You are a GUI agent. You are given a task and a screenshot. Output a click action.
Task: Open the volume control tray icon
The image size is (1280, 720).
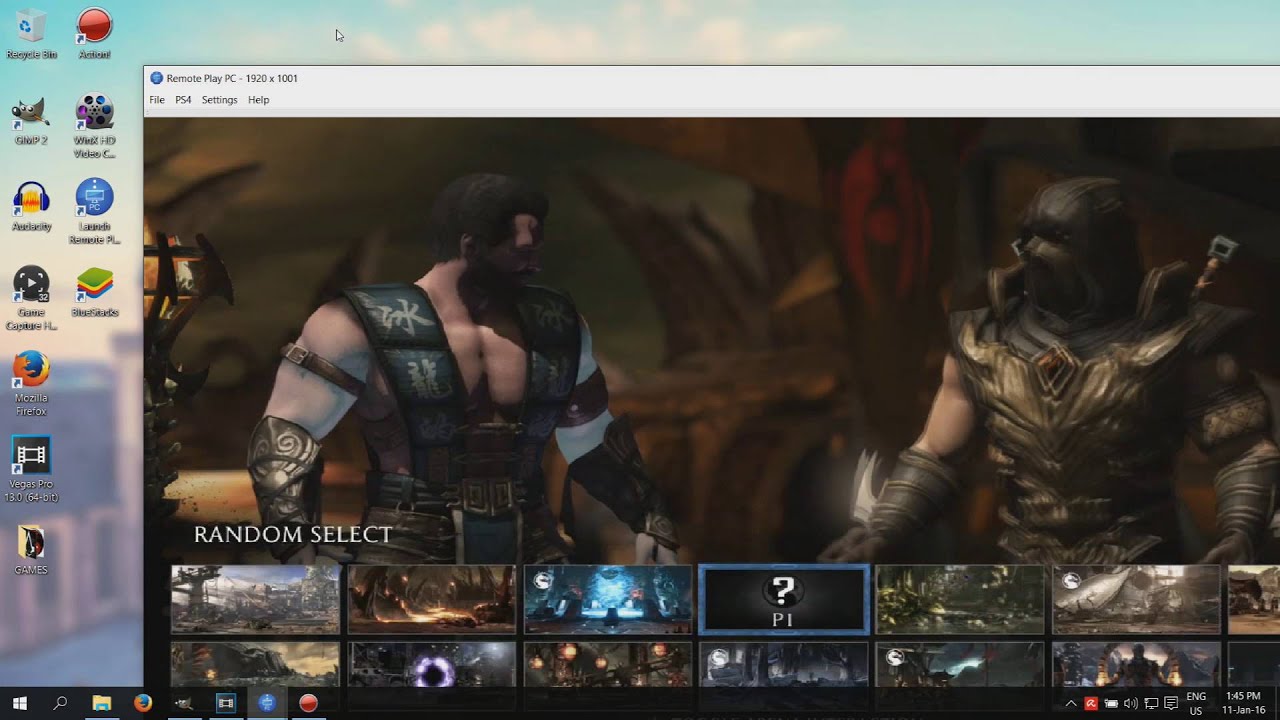click(1131, 704)
